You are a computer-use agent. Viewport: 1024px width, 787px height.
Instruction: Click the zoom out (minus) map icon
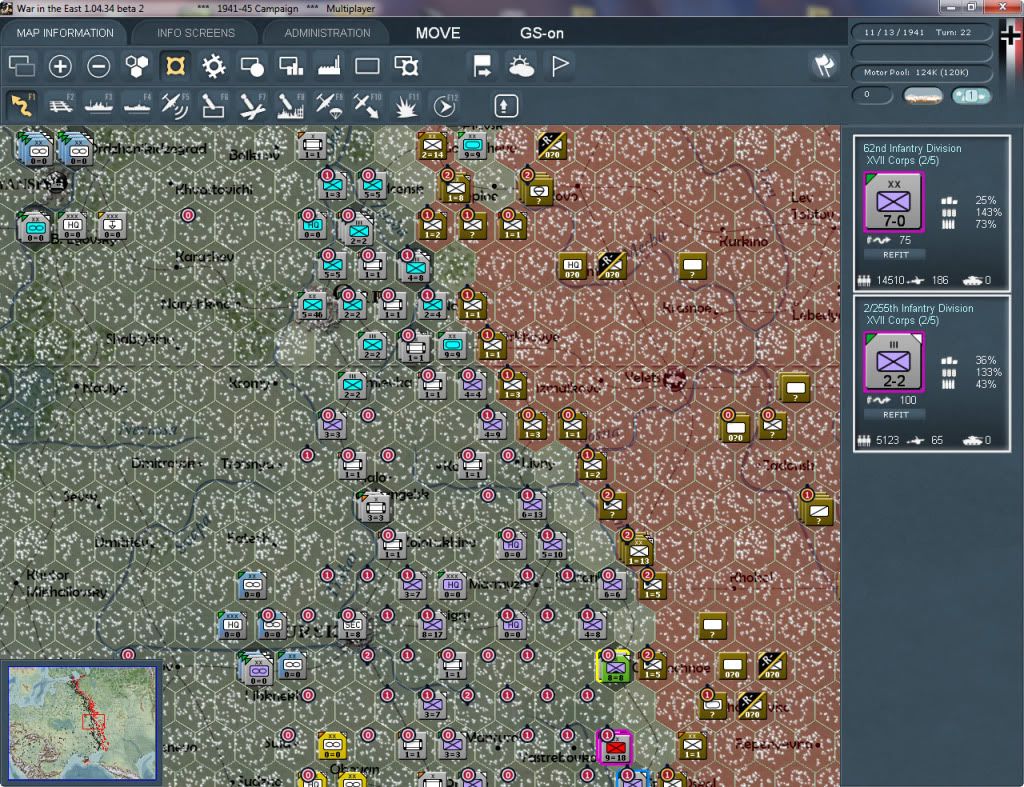(x=99, y=66)
